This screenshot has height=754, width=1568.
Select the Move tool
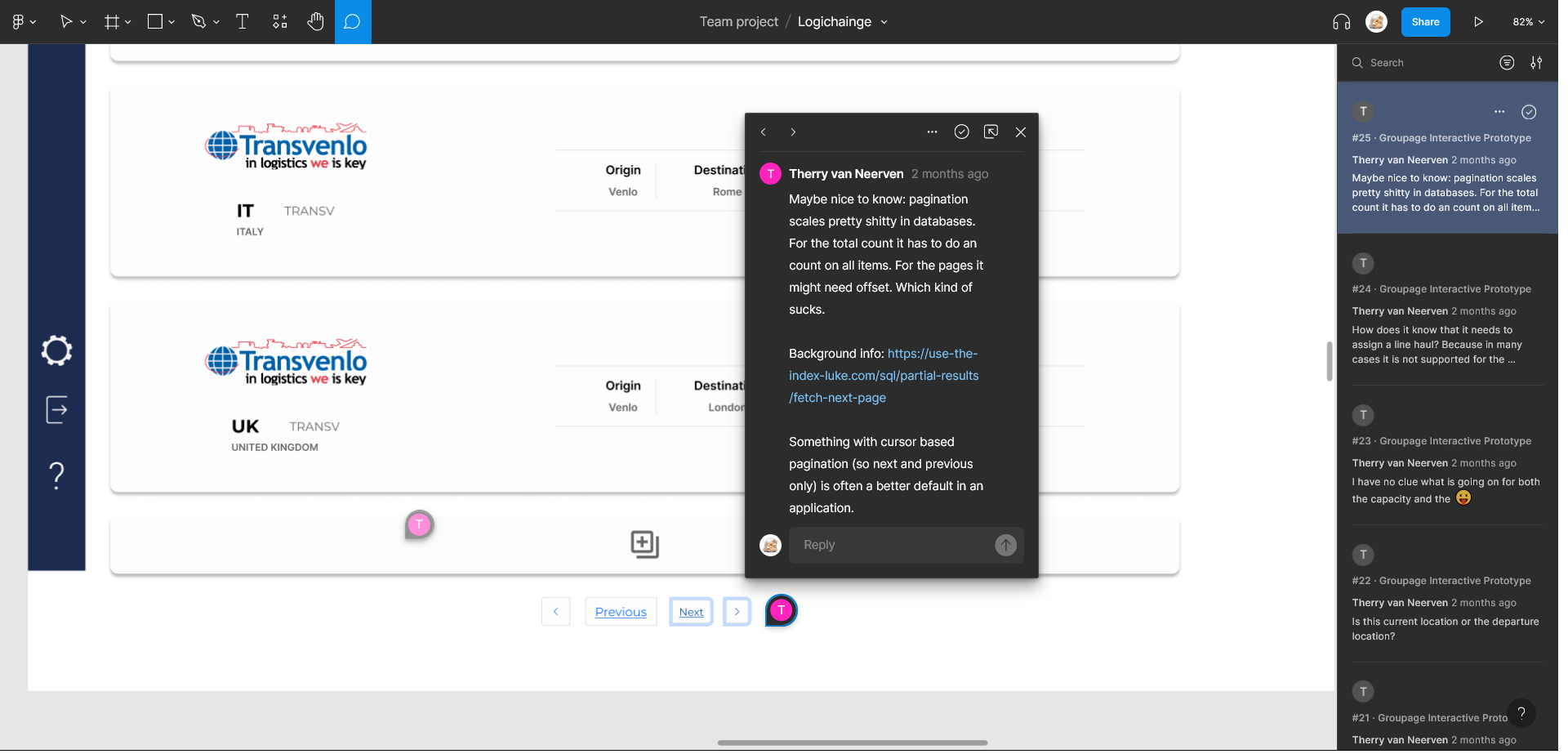(65, 22)
